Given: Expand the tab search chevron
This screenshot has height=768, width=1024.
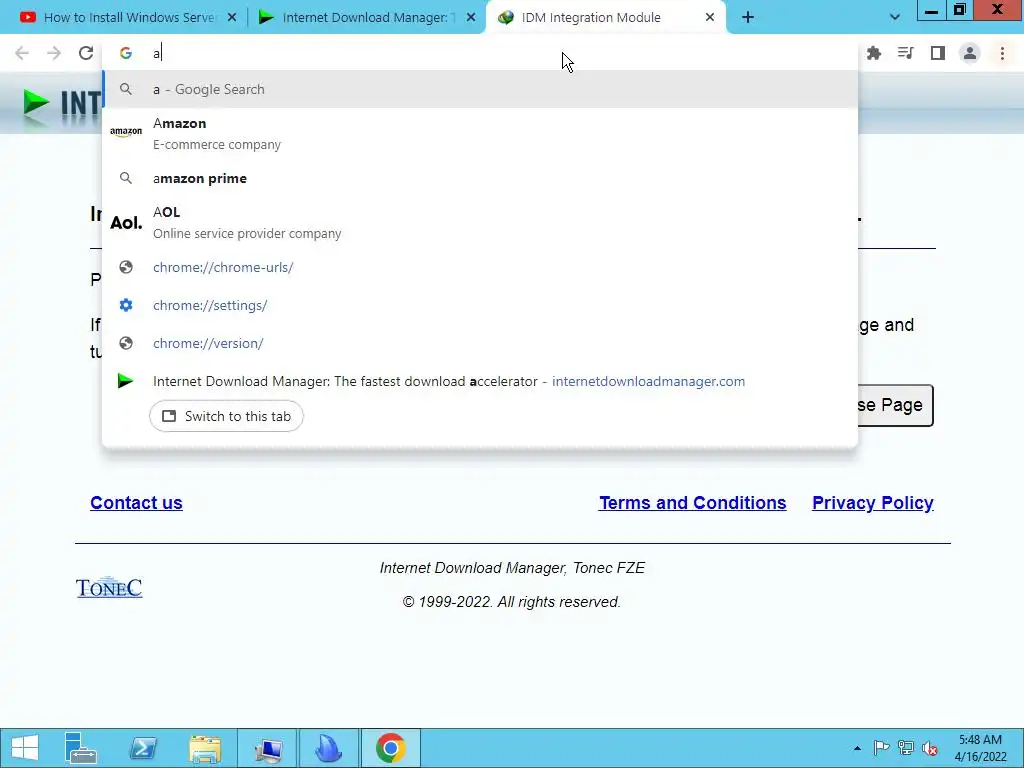Looking at the screenshot, I should [895, 18].
